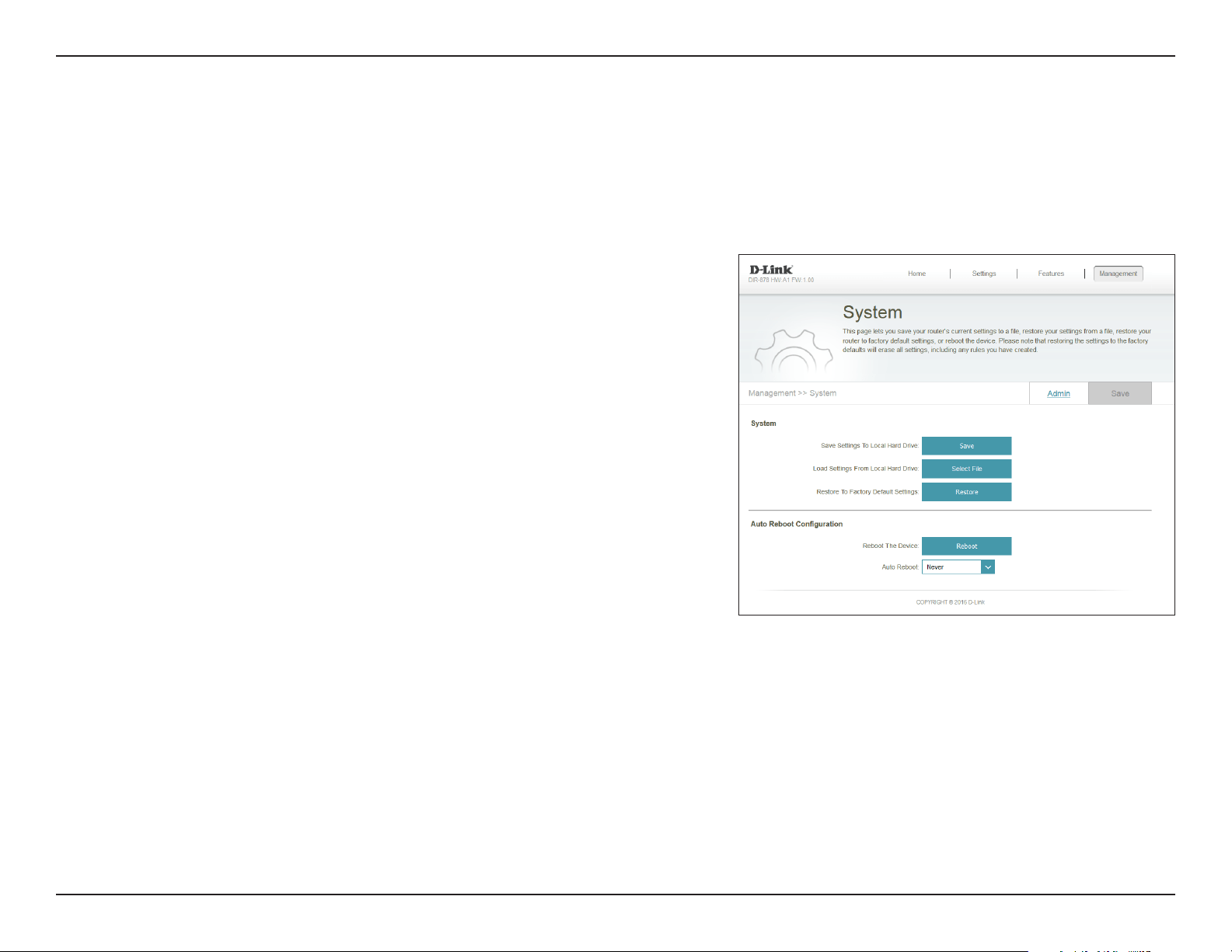Click the D-Link logo

tap(771, 270)
